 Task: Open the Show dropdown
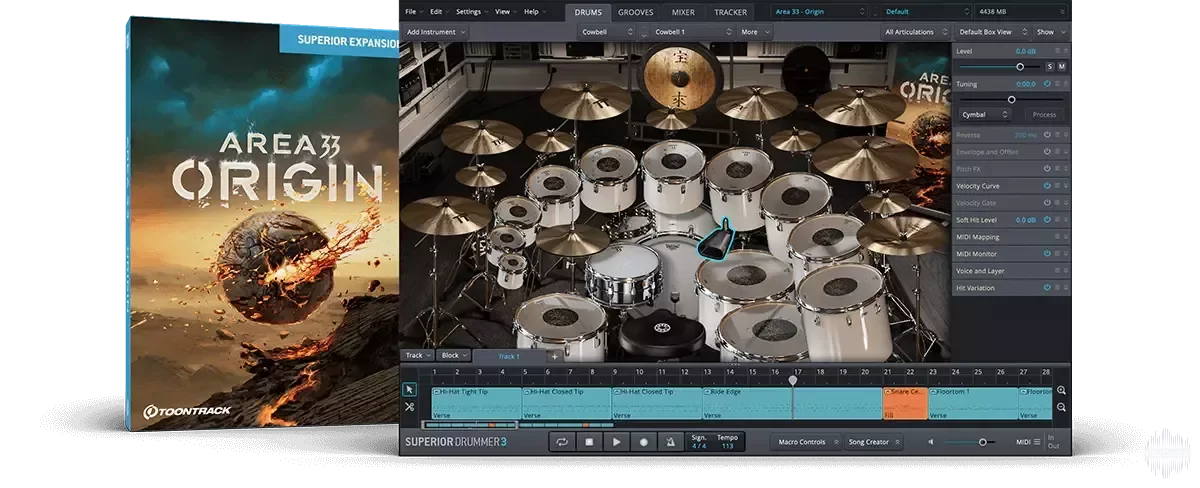coord(1050,32)
